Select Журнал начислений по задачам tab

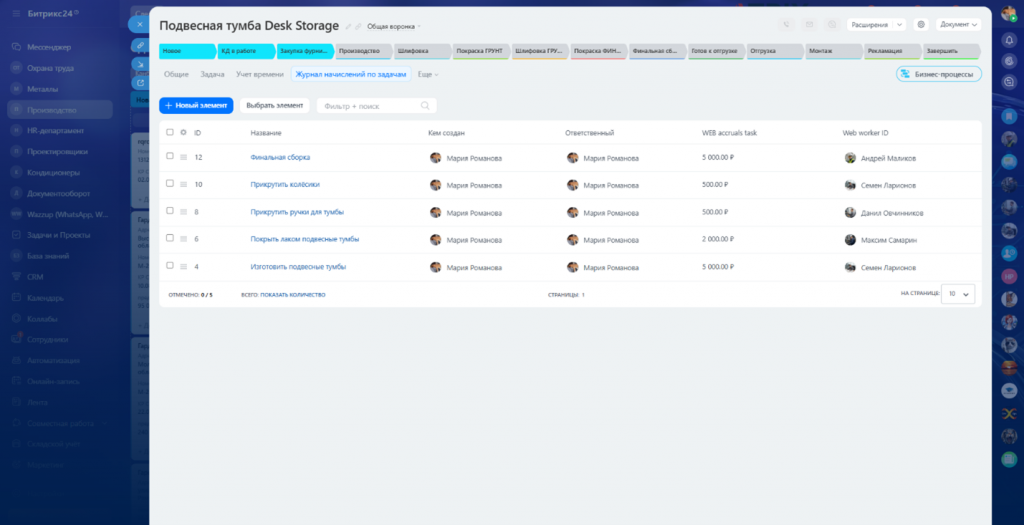[x=351, y=74]
